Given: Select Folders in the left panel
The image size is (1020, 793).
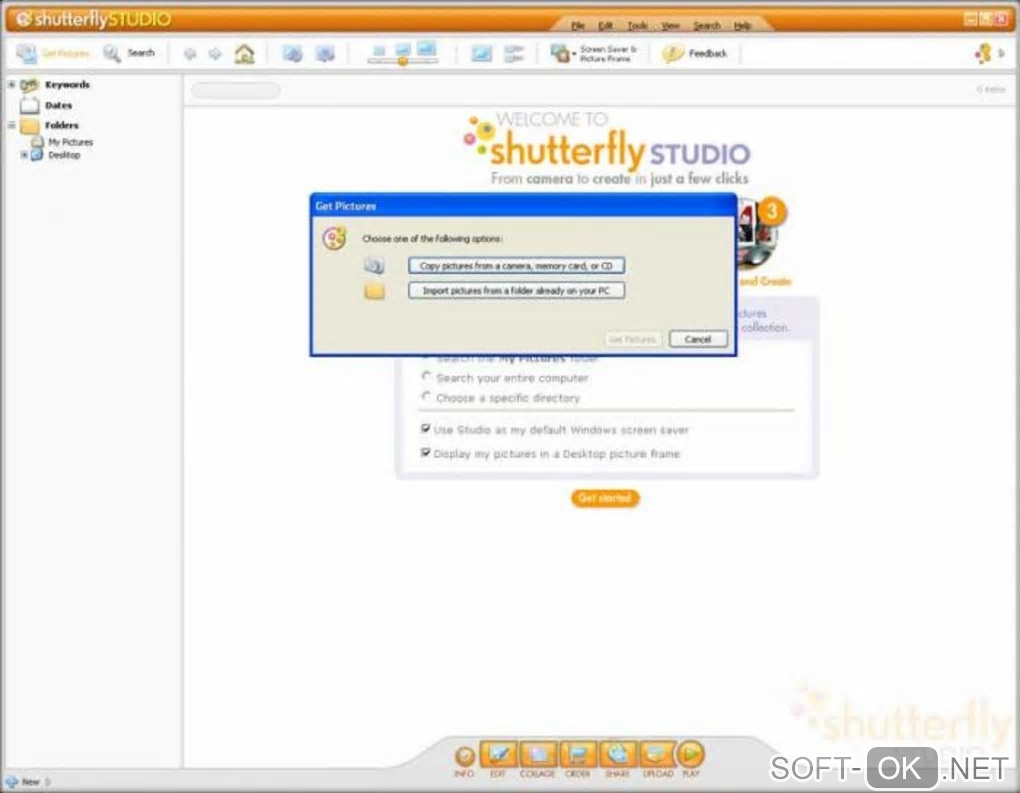Looking at the screenshot, I should pos(62,125).
